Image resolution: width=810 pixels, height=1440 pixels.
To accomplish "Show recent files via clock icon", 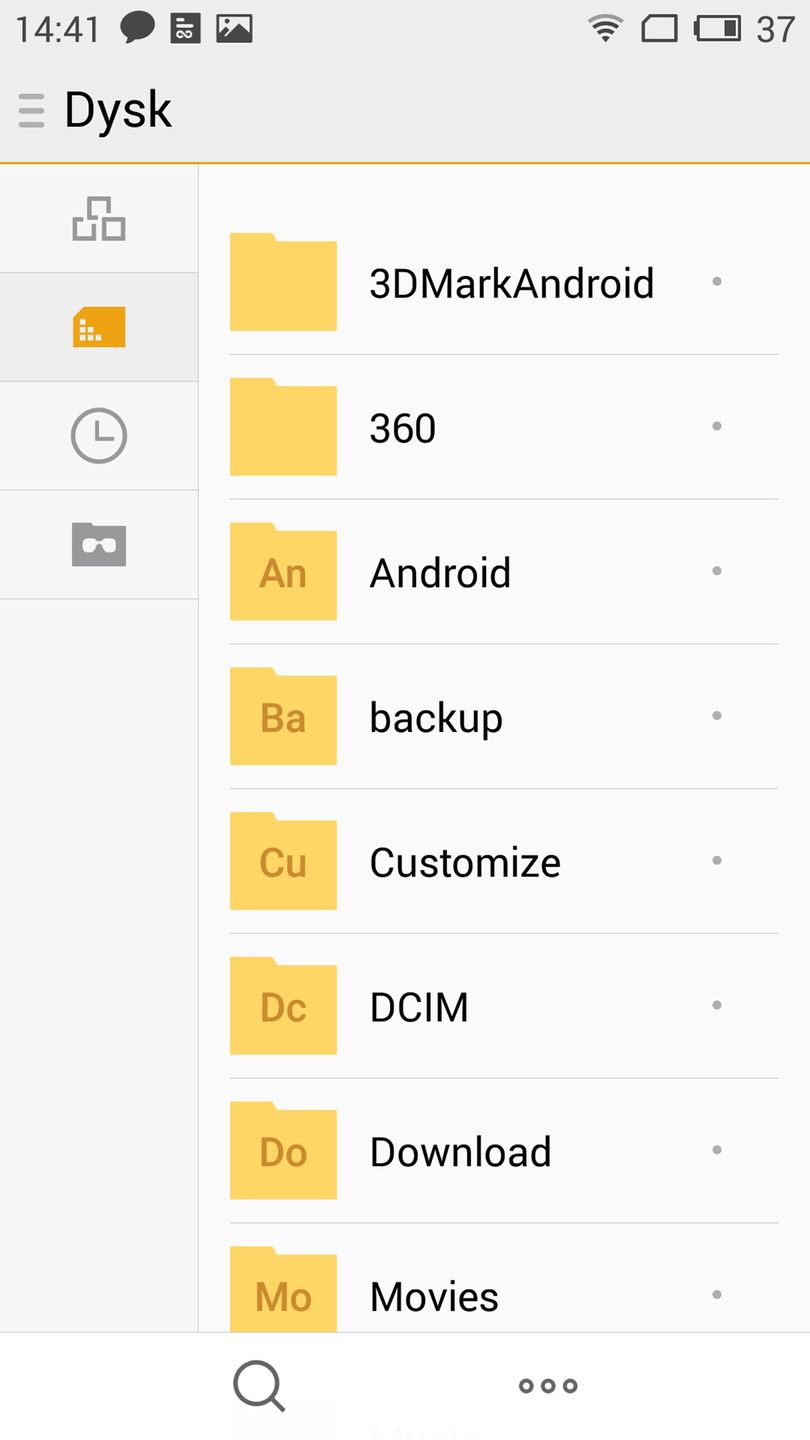I will click(x=99, y=436).
